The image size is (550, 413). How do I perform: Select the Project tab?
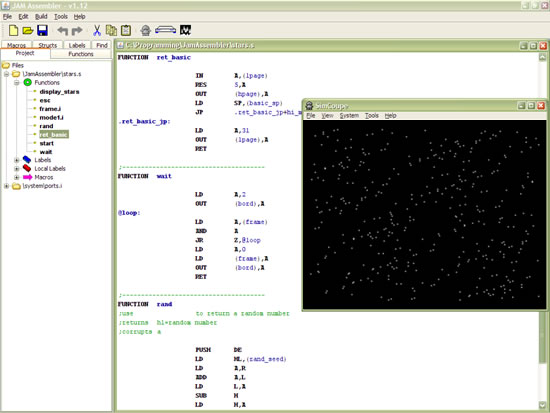click(25, 53)
